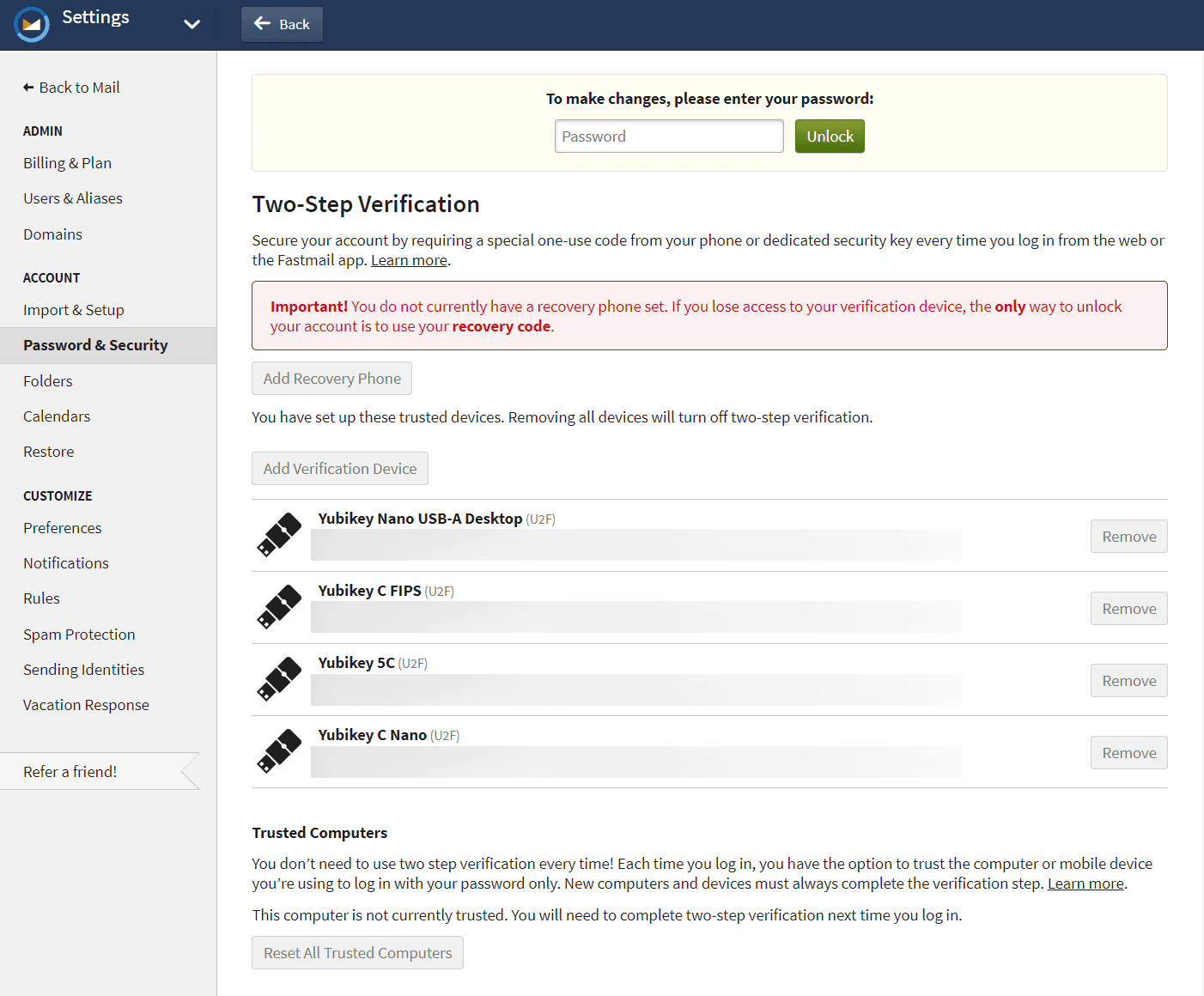This screenshot has width=1204, height=996.
Task: Remove Yubikey C Nano device
Action: 1129,753
